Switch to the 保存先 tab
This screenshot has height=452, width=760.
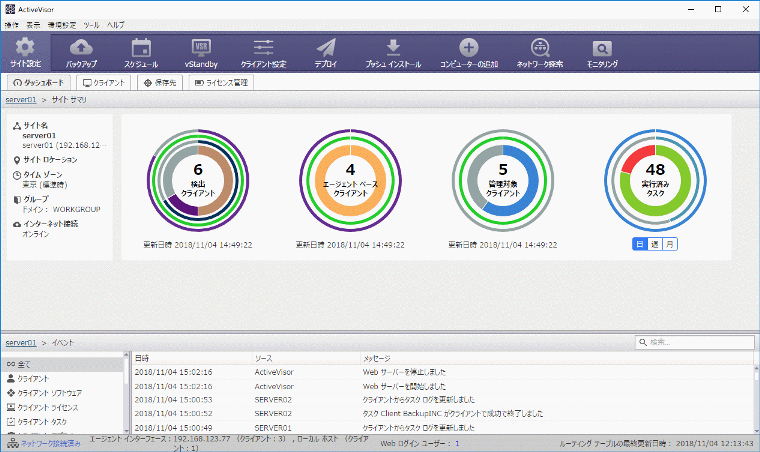(x=159, y=82)
